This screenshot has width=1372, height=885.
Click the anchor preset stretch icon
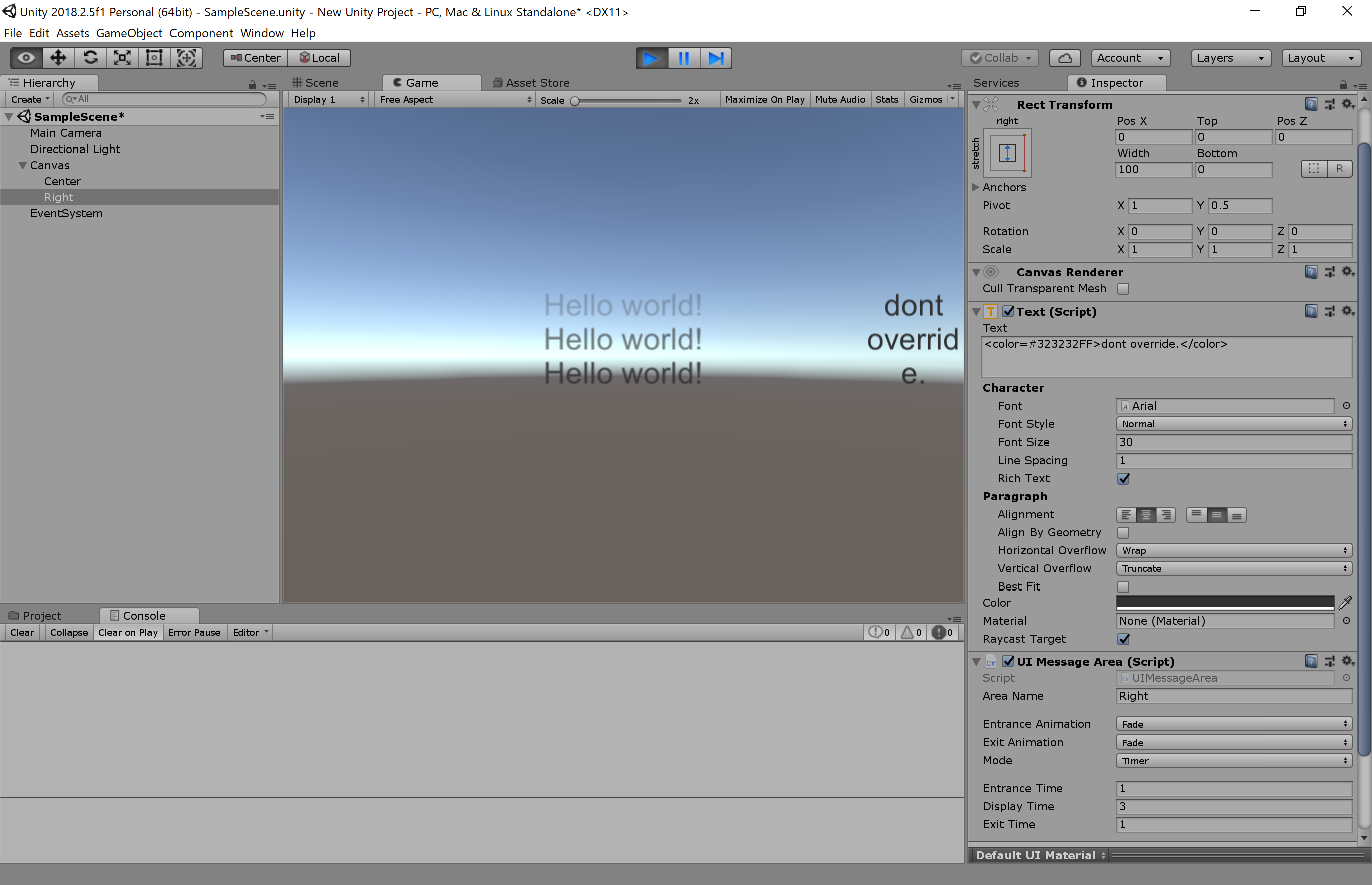[1007, 153]
